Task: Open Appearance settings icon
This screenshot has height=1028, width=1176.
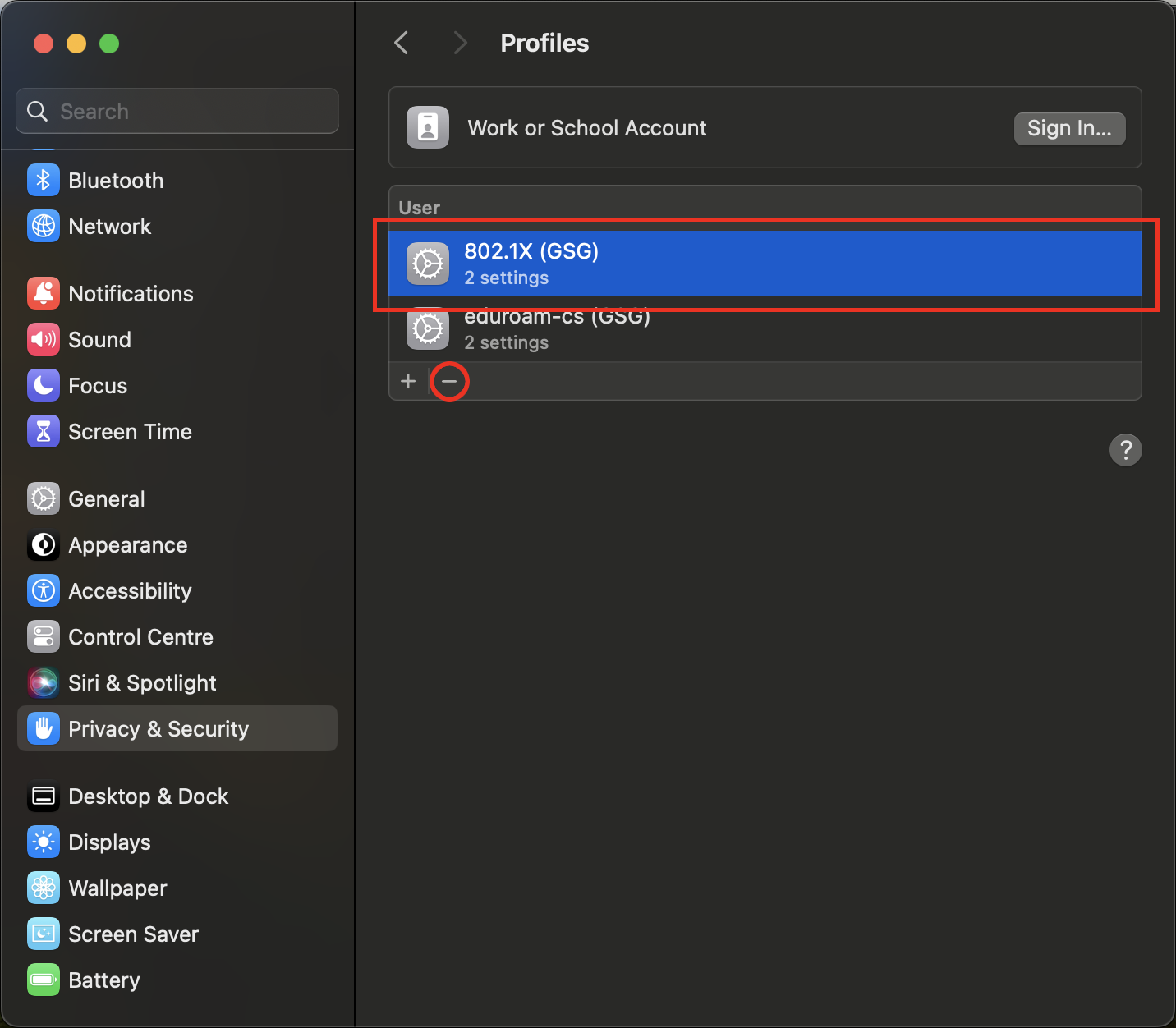Action: point(43,545)
